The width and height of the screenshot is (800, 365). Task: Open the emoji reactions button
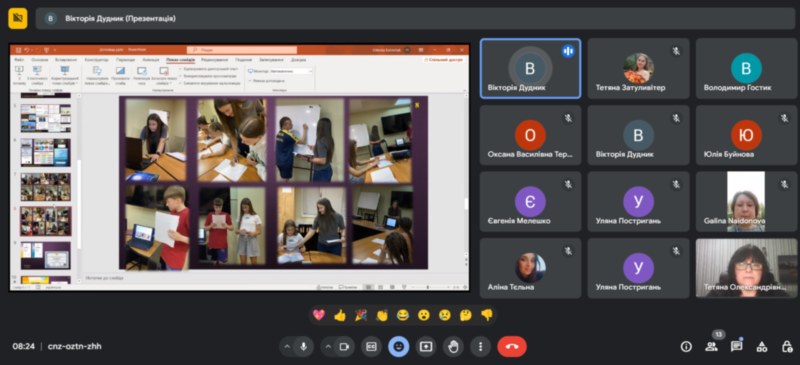point(398,347)
